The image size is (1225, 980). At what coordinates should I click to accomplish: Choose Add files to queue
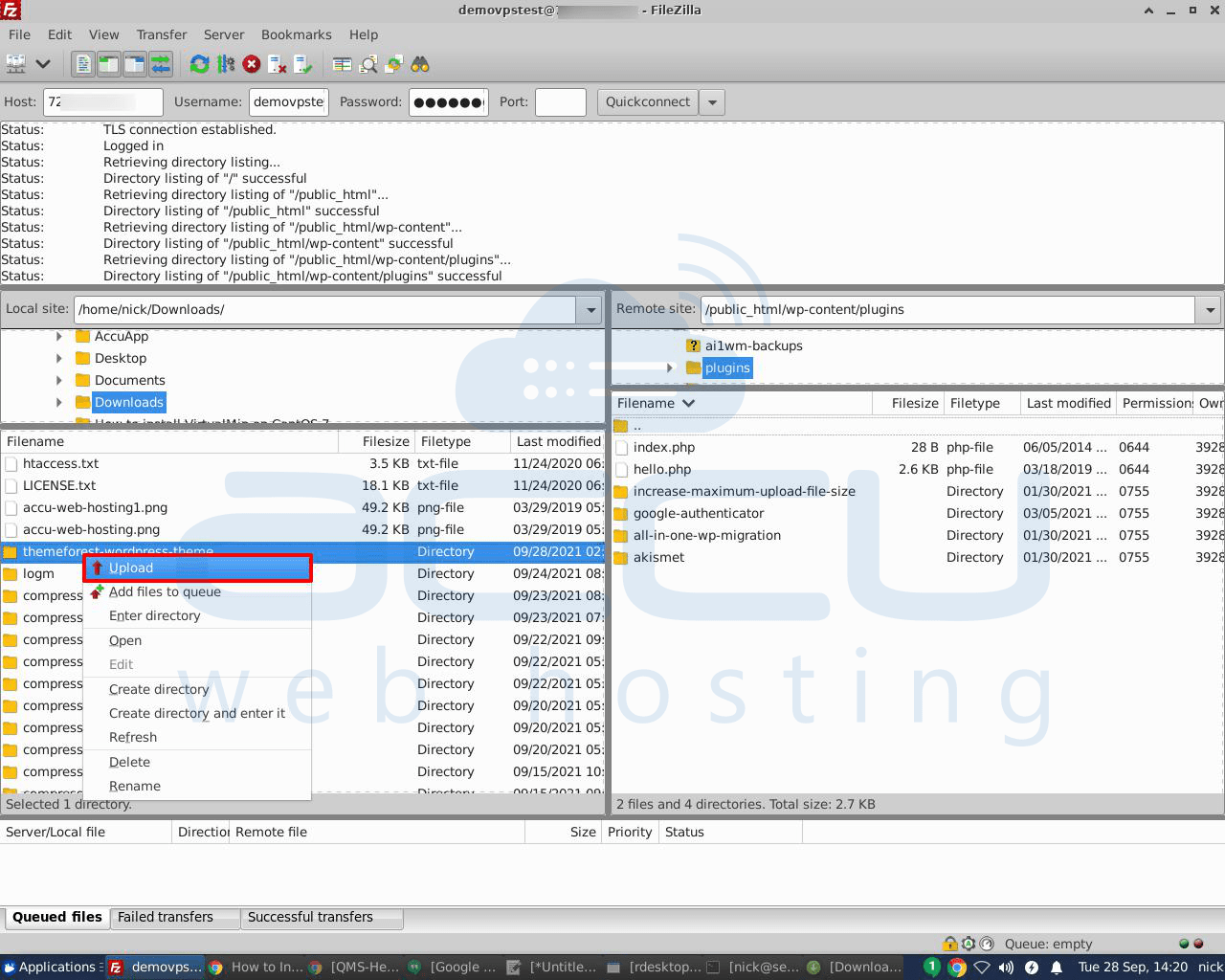click(197, 591)
